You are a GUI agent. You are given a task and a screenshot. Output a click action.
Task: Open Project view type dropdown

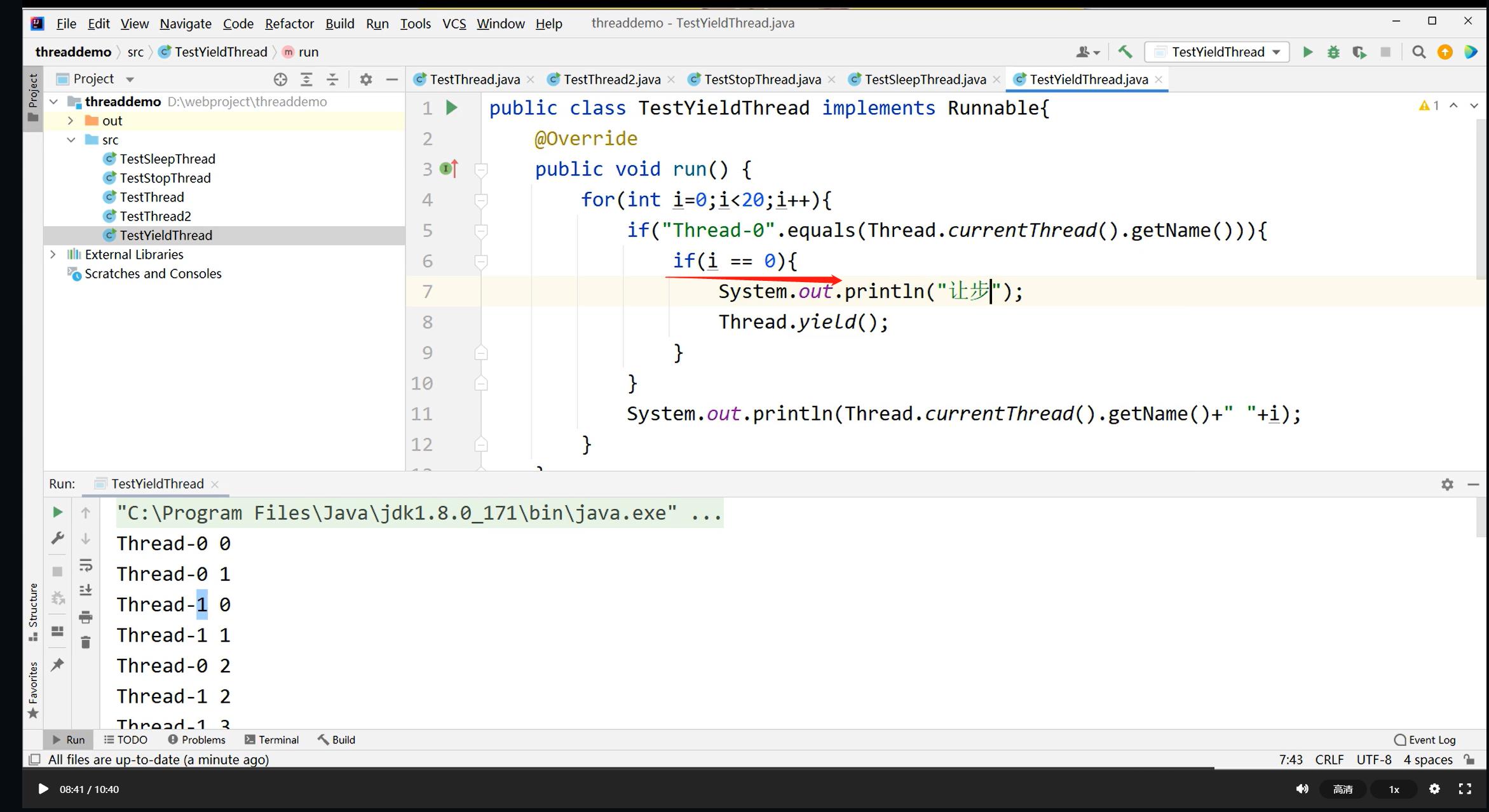130,79
